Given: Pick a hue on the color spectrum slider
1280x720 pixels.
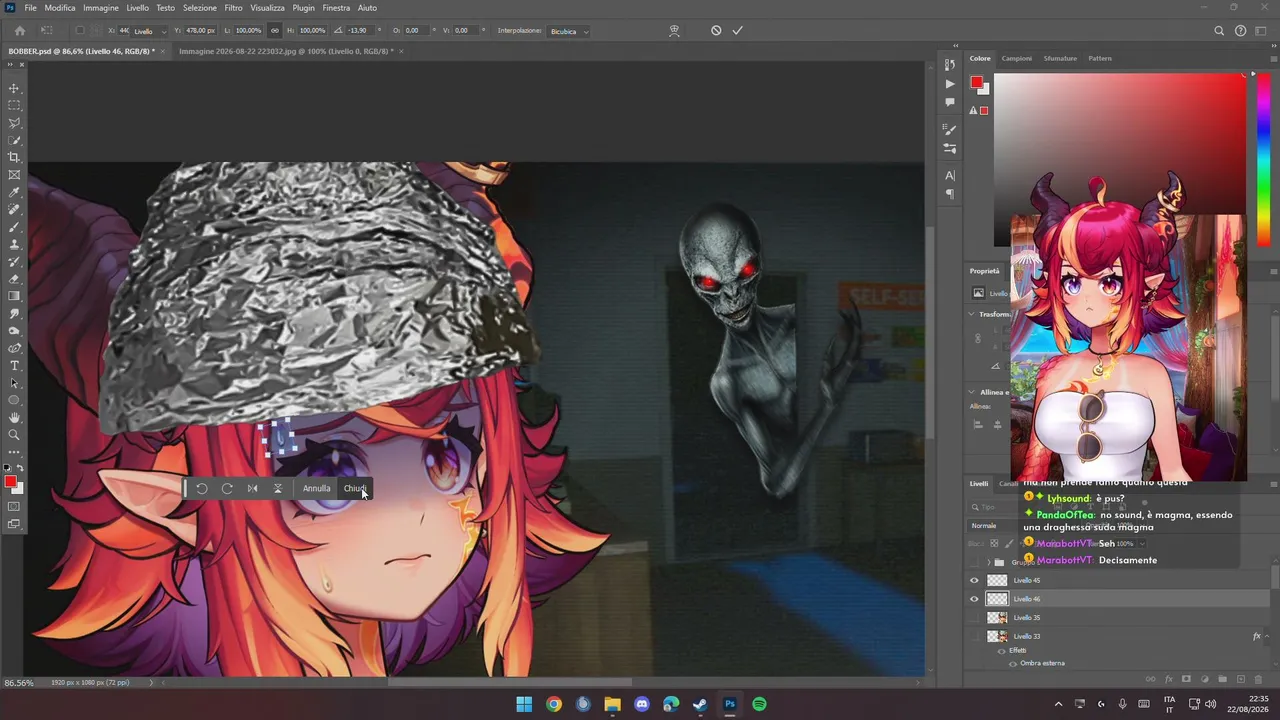Looking at the screenshot, I should (1264, 160).
